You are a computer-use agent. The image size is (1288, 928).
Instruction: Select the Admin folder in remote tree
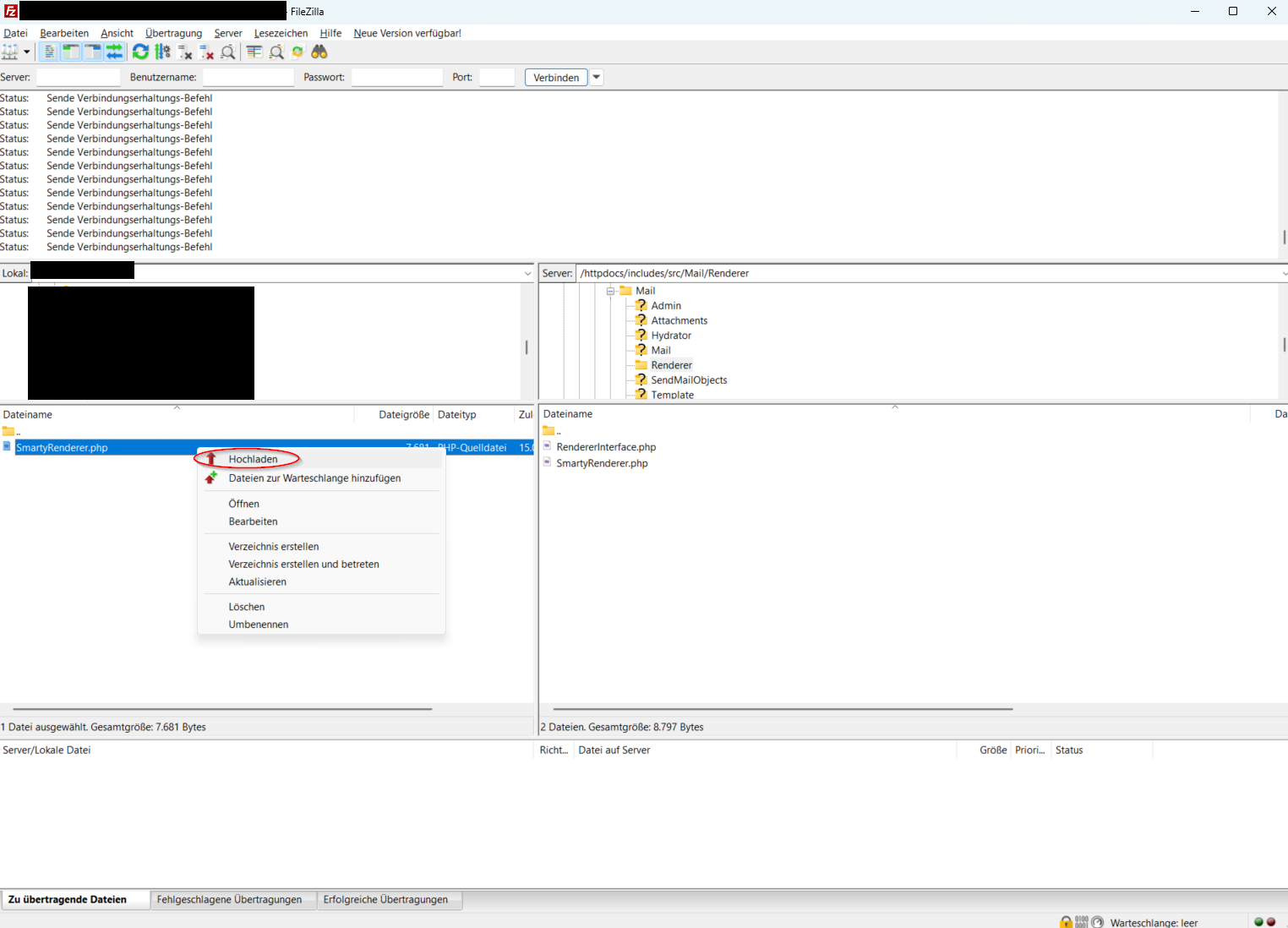(x=666, y=306)
